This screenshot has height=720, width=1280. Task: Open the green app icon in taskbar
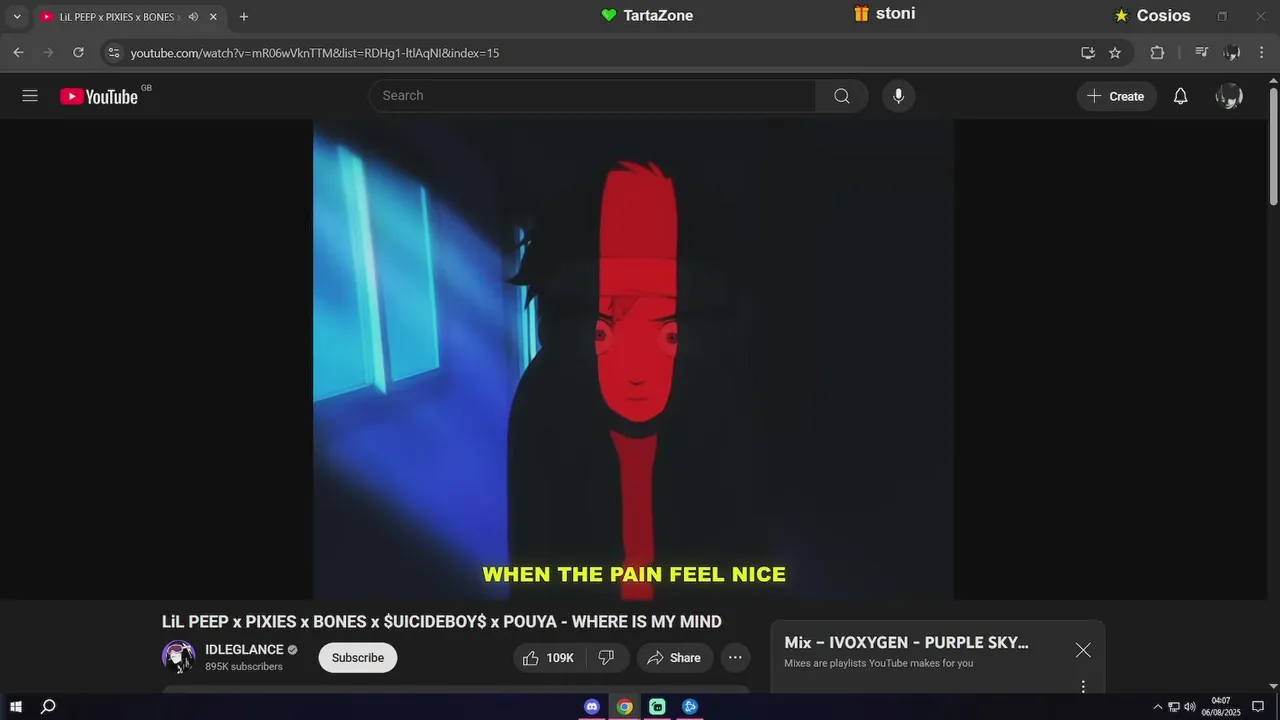pos(657,707)
